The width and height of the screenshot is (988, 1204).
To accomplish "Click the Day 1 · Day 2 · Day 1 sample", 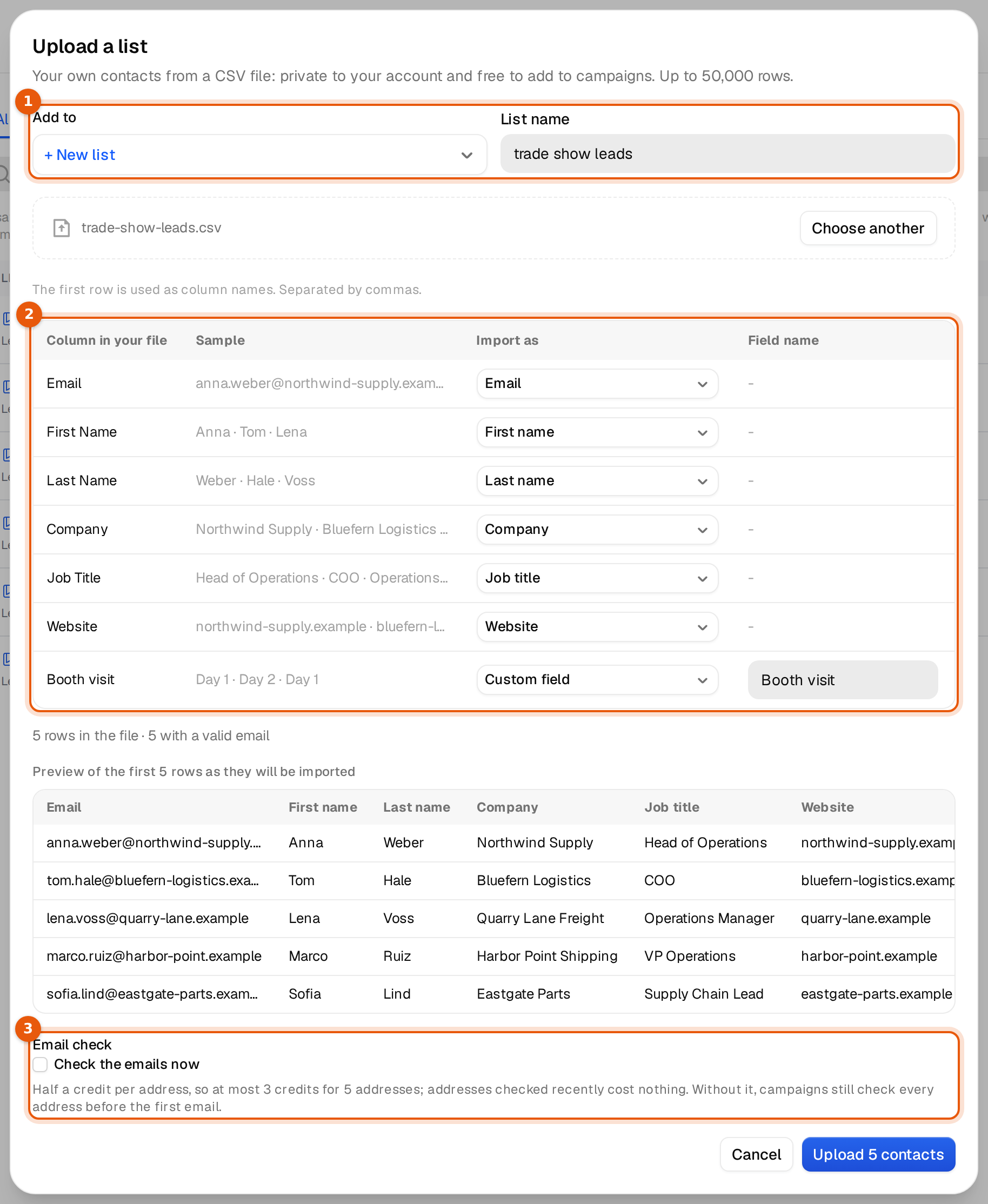I will [x=257, y=679].
